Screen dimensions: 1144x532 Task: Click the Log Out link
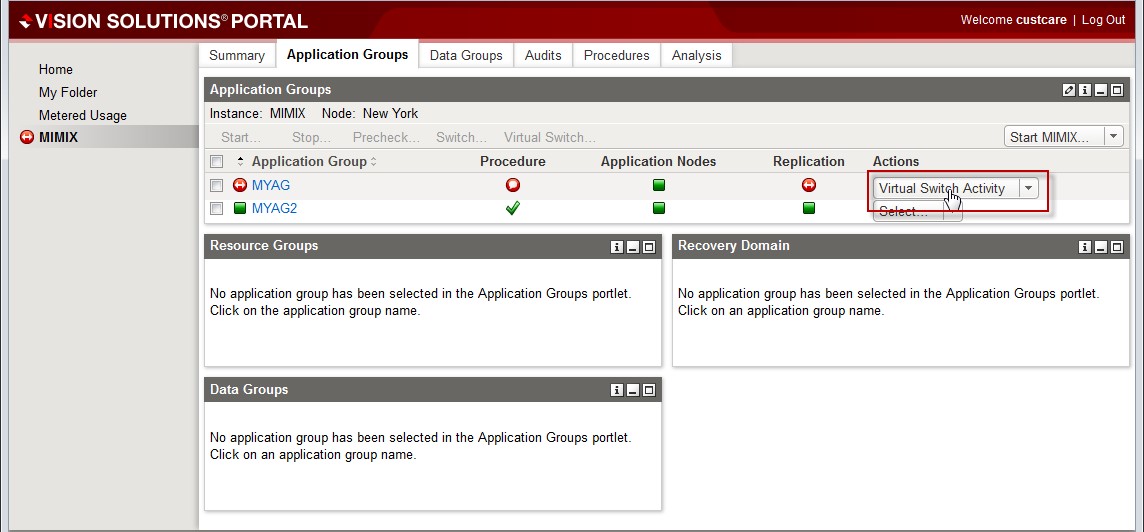point(1103,20)
